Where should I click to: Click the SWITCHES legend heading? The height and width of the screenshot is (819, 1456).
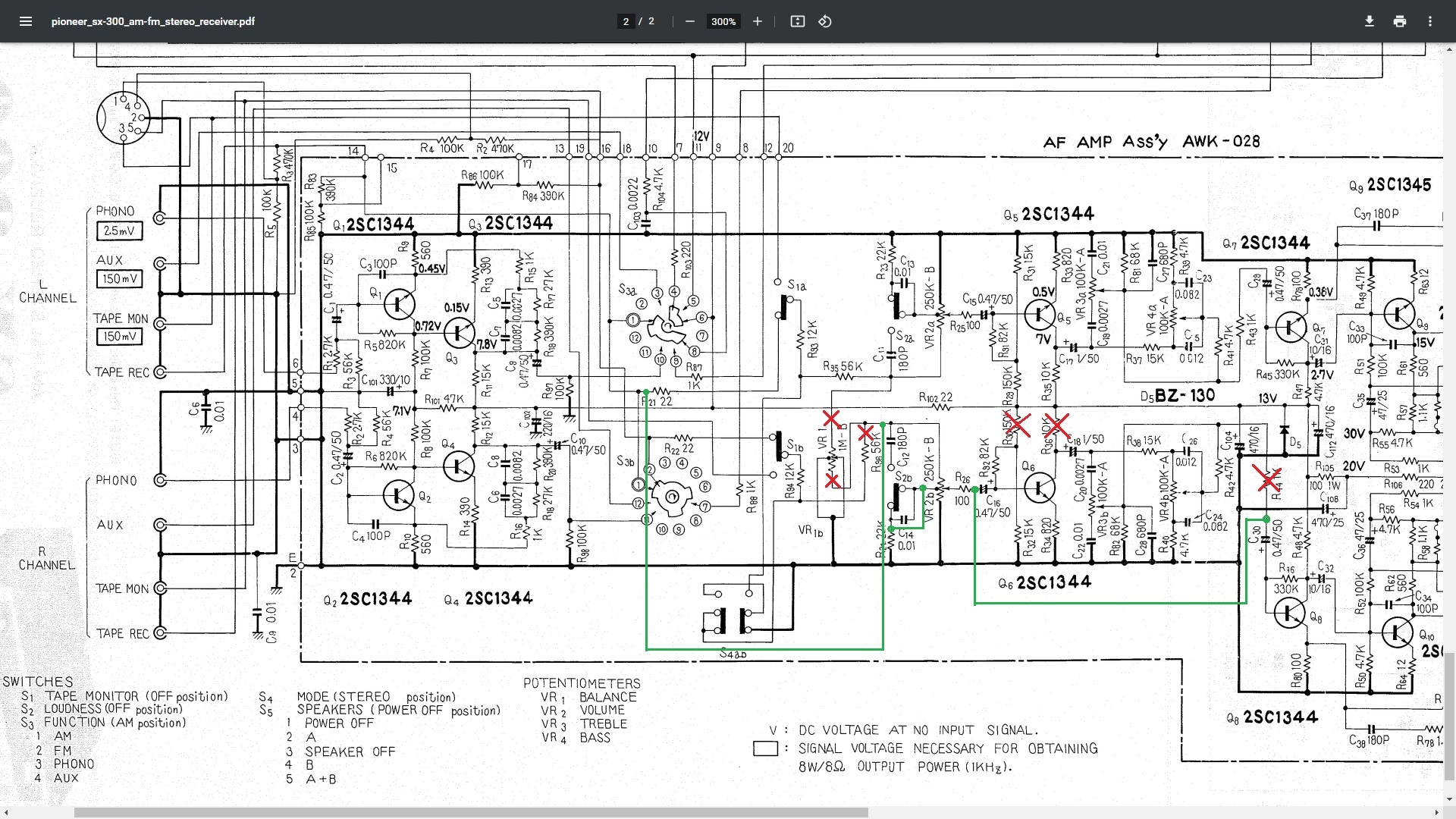(38, 681)
